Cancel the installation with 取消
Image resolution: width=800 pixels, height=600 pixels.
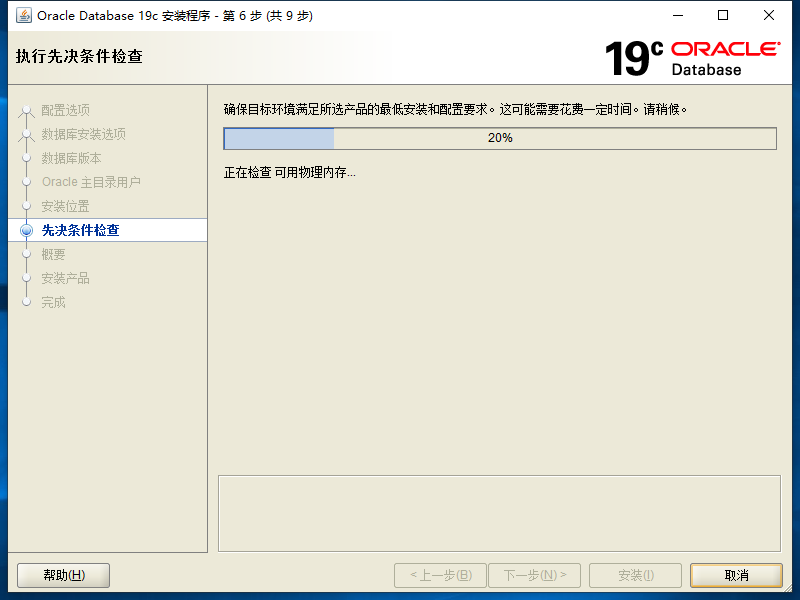pyautogui.click(x=736, y=576)
